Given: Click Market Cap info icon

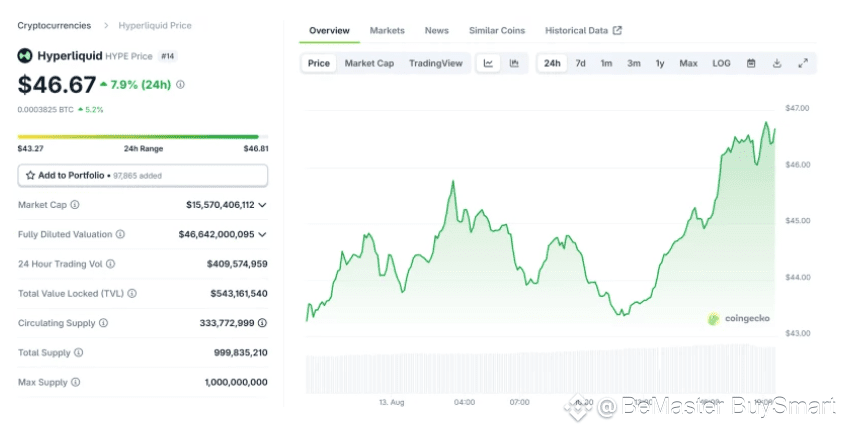Looking at the screenshot, I should (x=75, y=204).
